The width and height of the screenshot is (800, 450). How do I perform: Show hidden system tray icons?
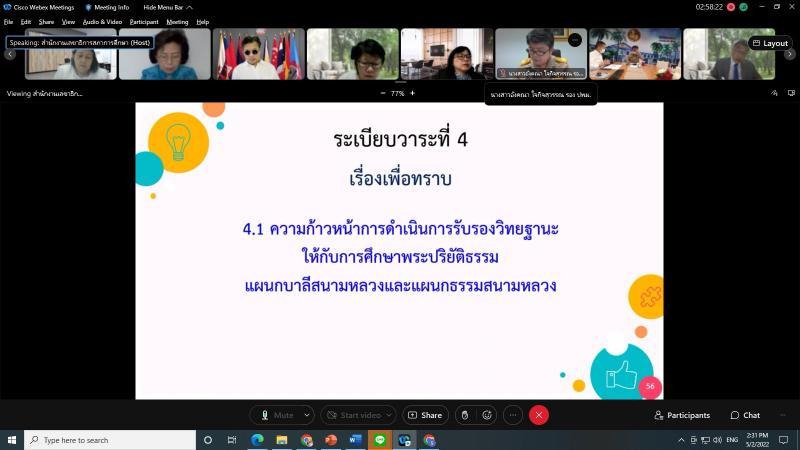681,440
